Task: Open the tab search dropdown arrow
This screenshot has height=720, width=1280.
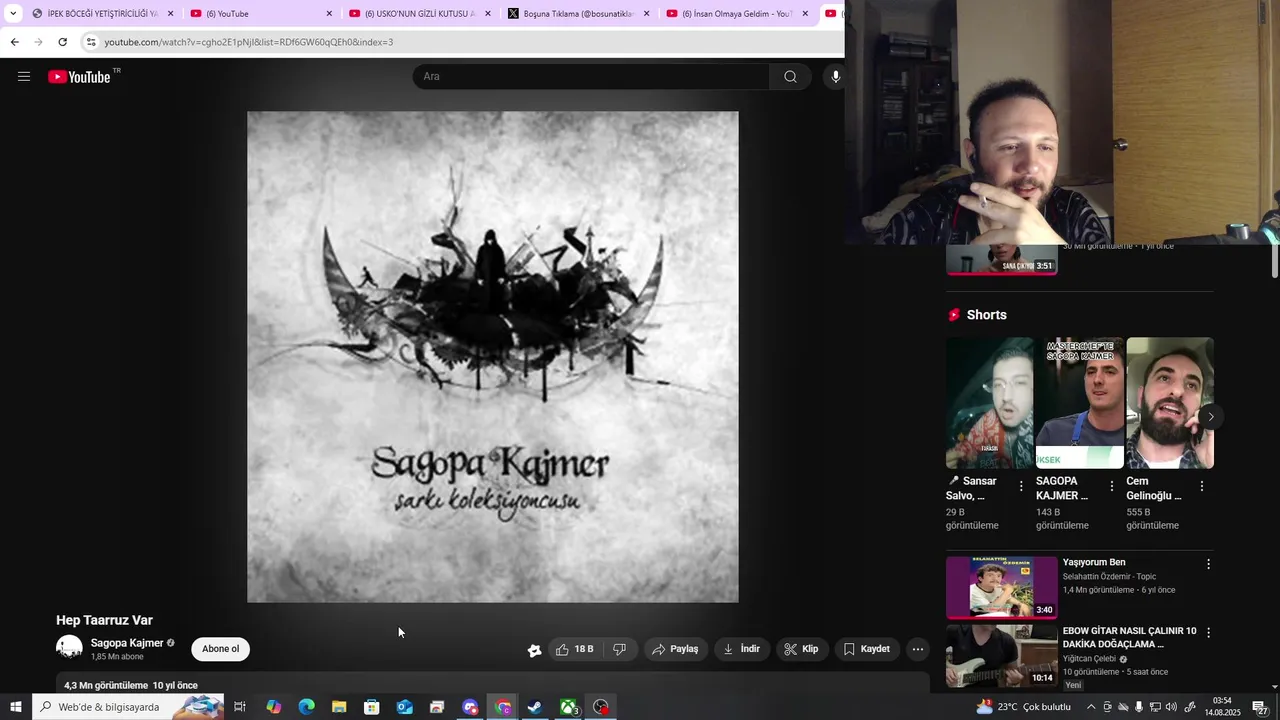Action: 13,13
